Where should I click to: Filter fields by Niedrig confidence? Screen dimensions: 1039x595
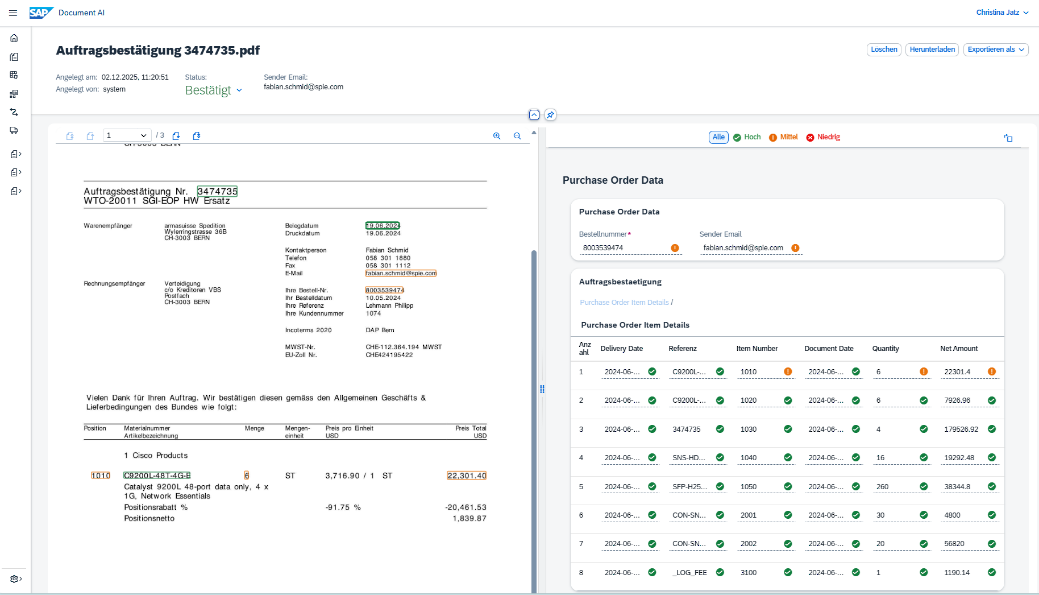click(823, 137)
